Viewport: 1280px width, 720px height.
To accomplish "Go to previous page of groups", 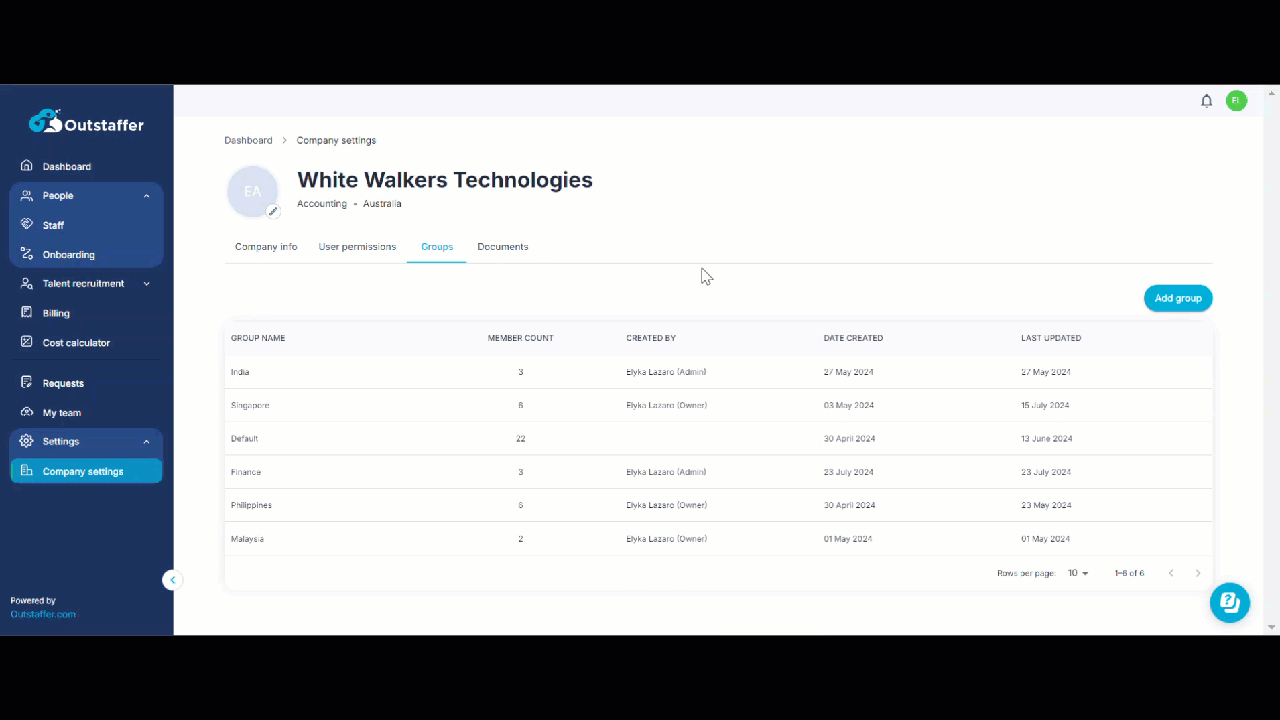I will click(1171, 573).
